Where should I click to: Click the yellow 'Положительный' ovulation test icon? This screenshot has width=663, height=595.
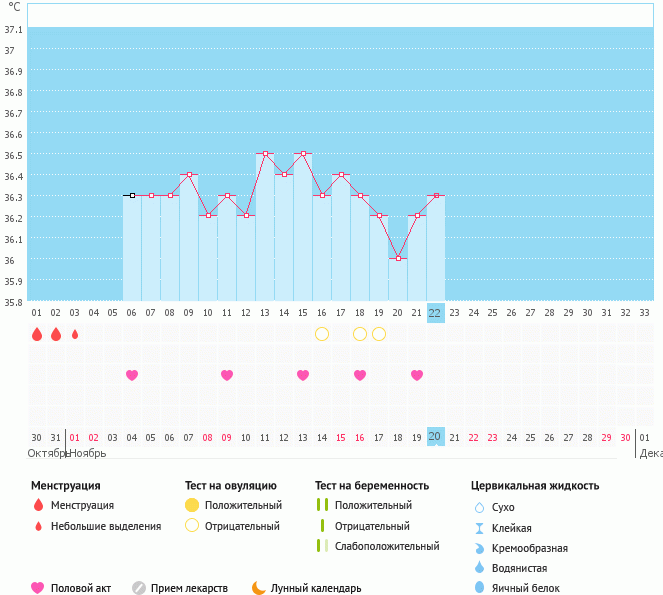pyautogui.click(x=192, y=505)
